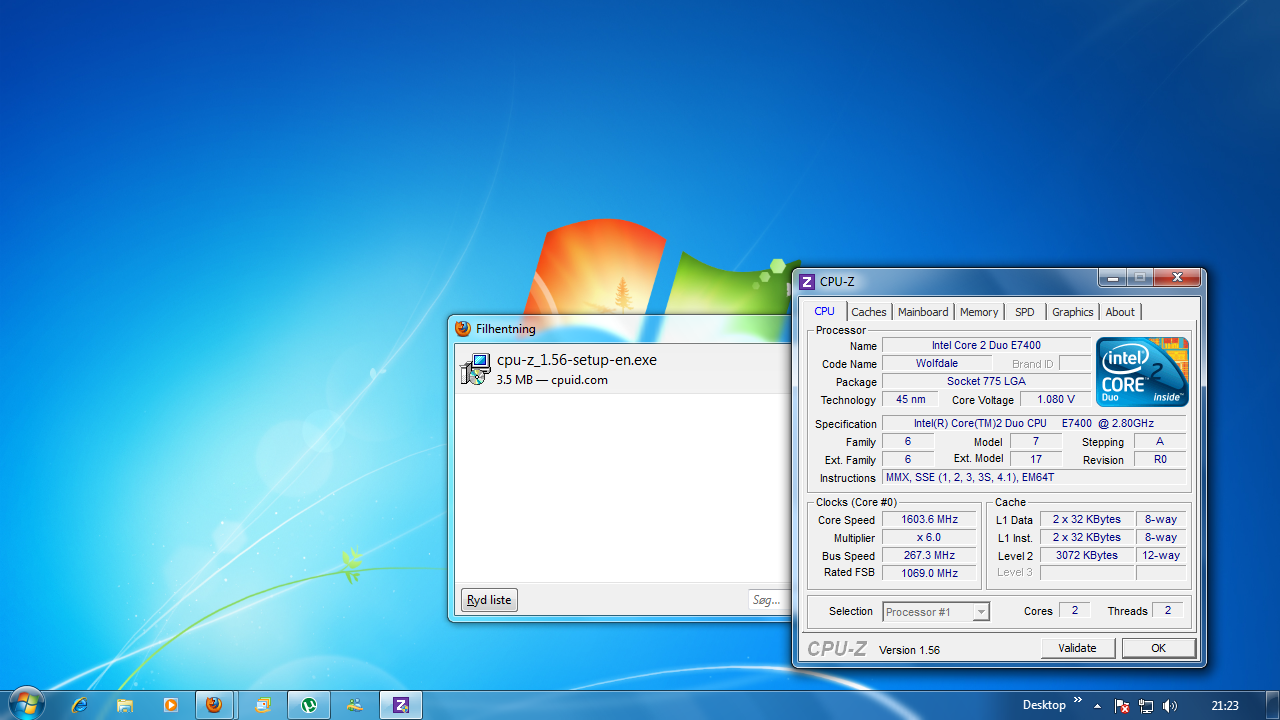This screenshot has width=1280, height=720.
Task: Launch Internet Explorer from the taskbar
Action: pos(80,705)
